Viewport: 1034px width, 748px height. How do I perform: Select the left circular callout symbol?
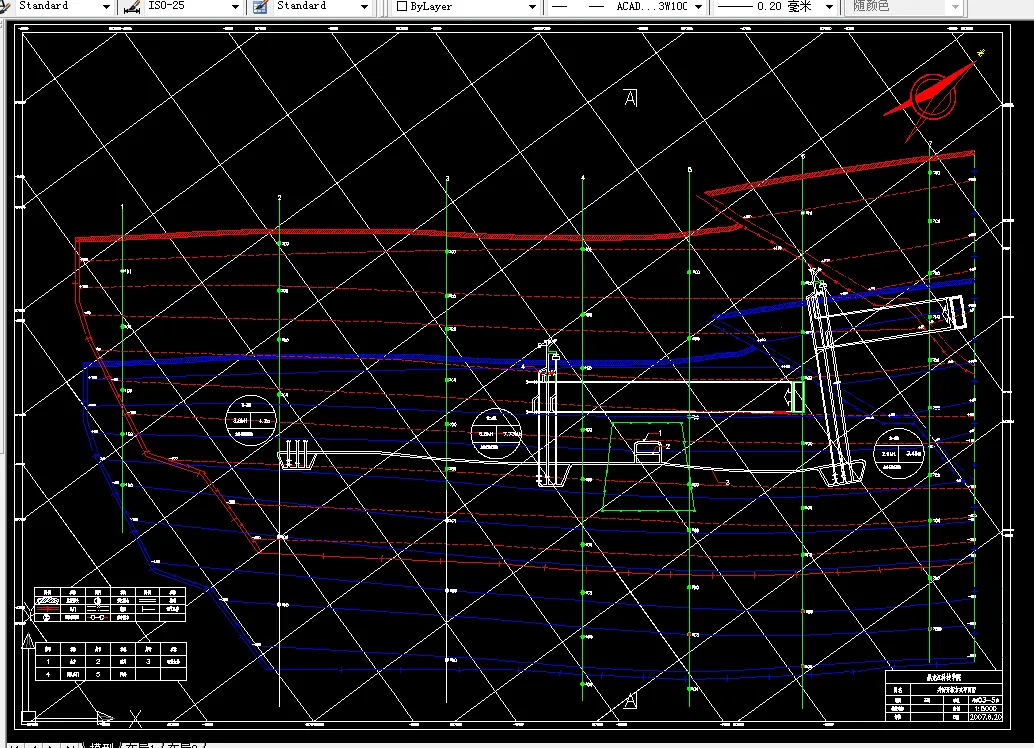coord(251,421)
